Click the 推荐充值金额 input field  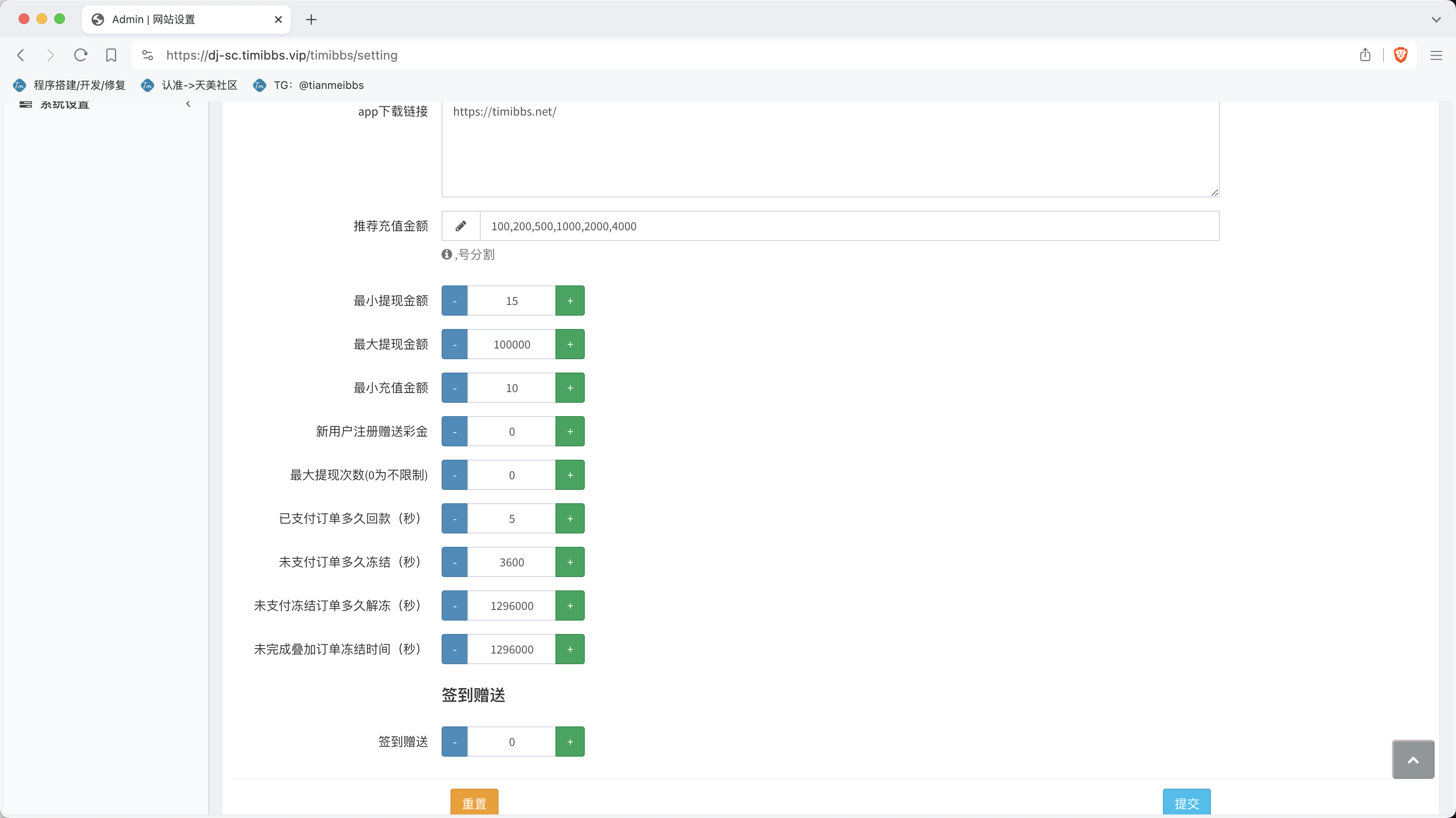(849, 226)
